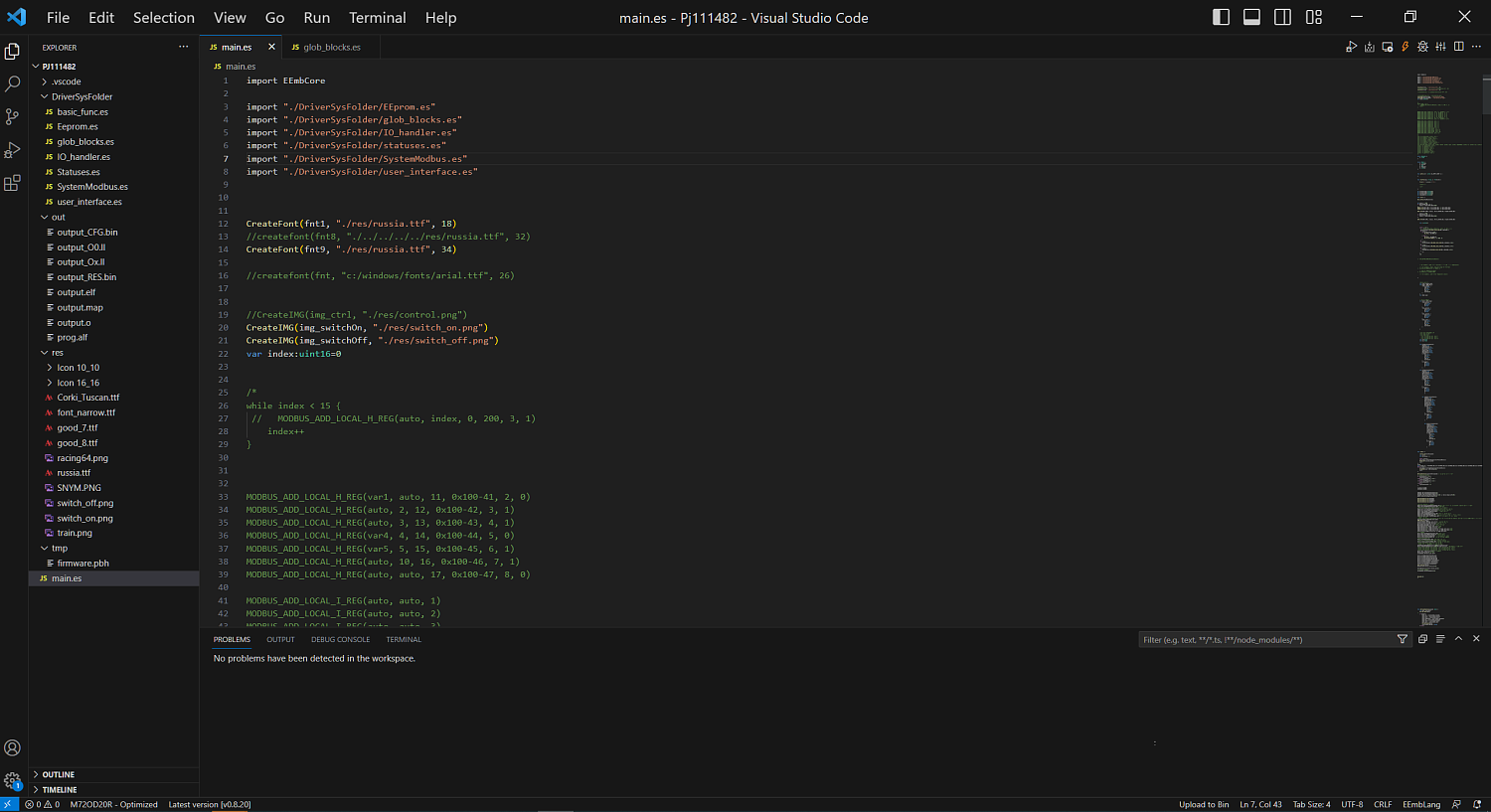Expand the Icon 10_10 folder
Viewport: 1491px width, 812px height.
[x=78, y=368]
